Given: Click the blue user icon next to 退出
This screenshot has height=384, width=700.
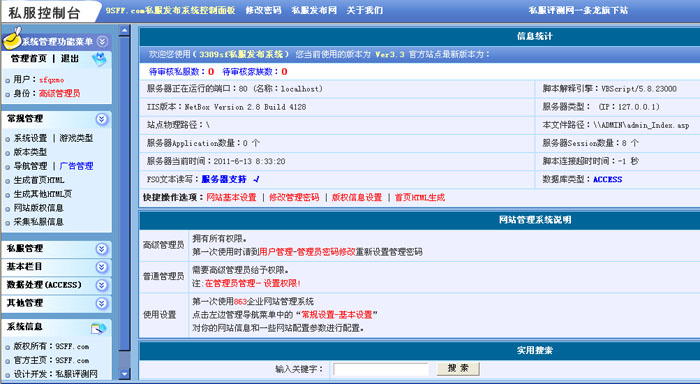Looking at the screenshot, I should pos(99,59).
